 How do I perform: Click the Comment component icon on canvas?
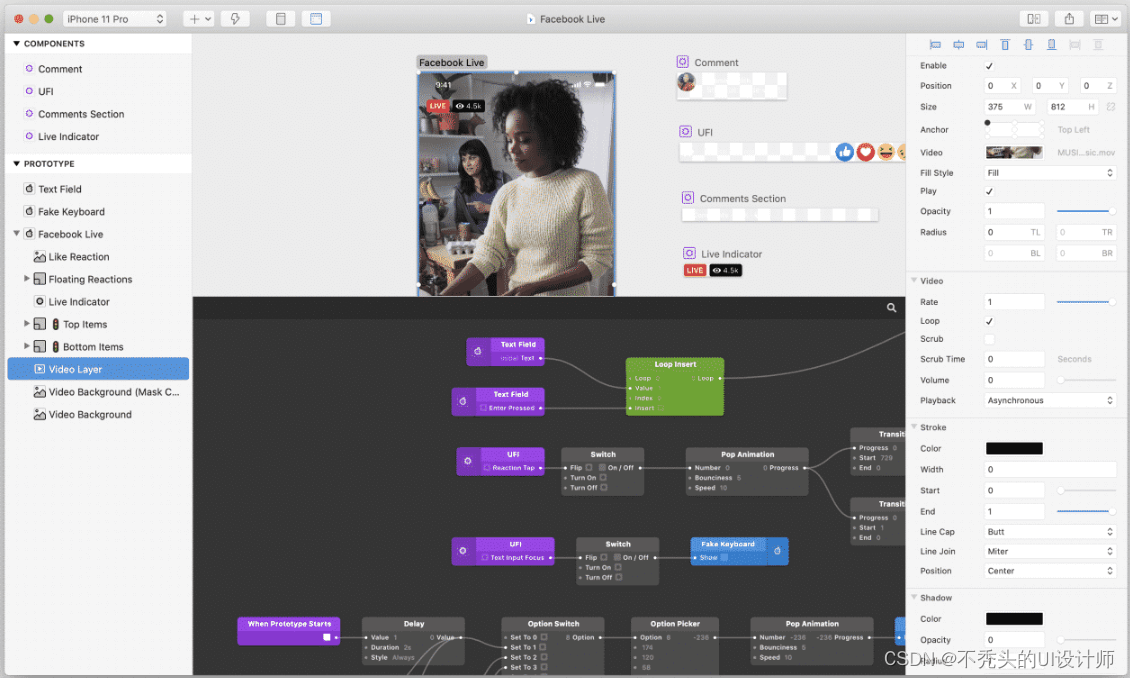[x=682, y=62]
